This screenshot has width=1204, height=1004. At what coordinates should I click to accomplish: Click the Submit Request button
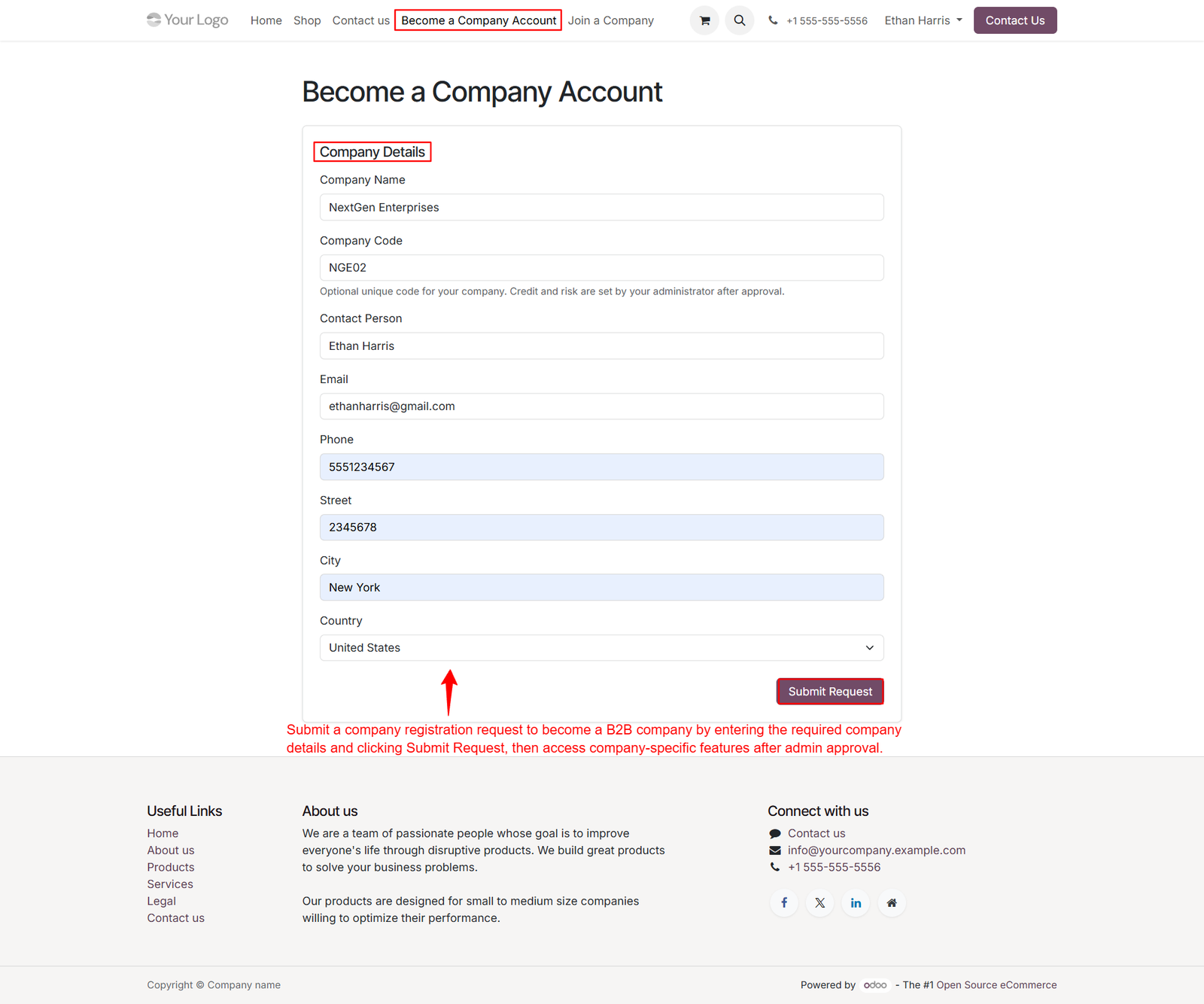coord(830,691)
